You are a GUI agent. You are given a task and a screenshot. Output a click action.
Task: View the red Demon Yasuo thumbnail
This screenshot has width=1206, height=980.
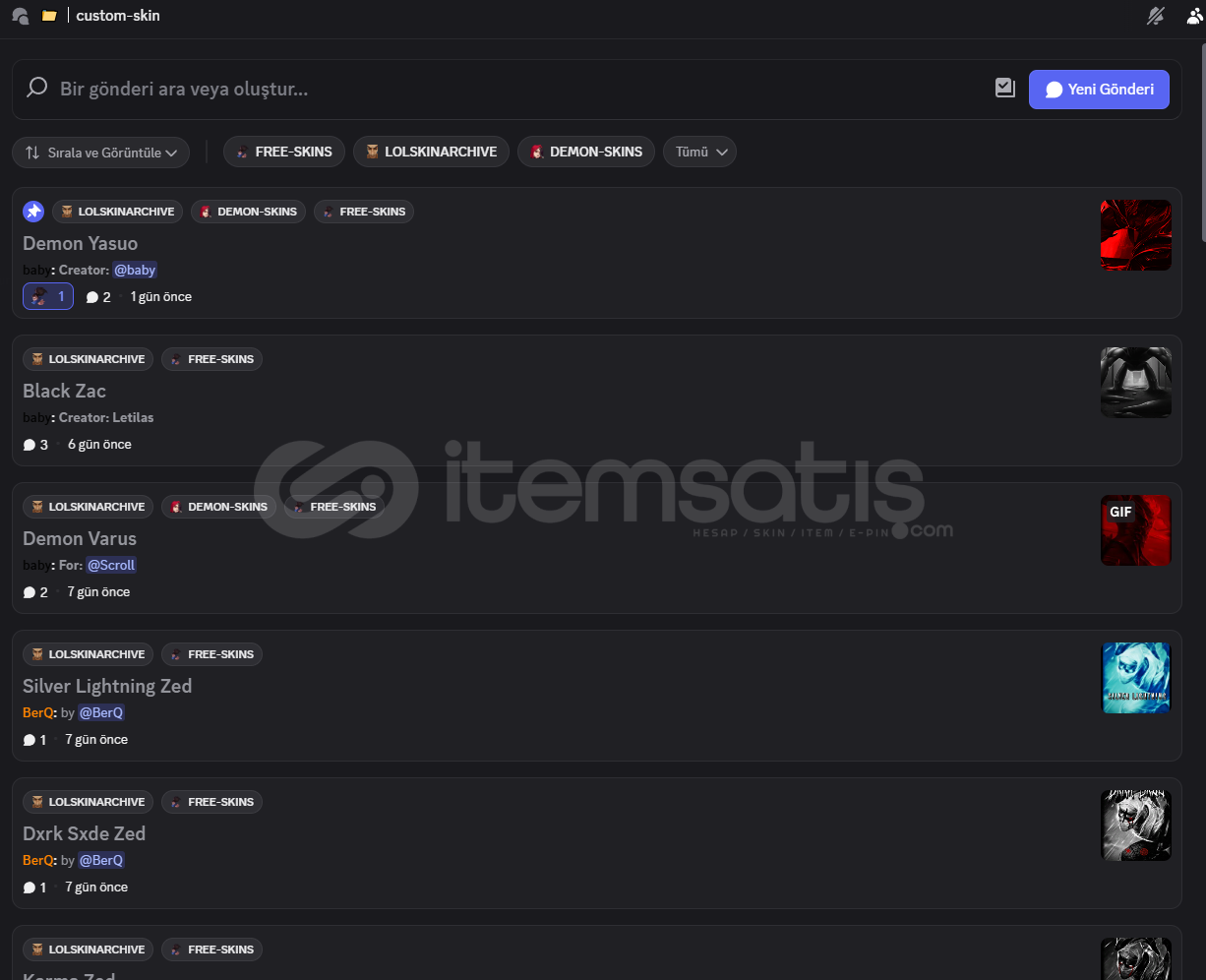(x=1136, y=235)
